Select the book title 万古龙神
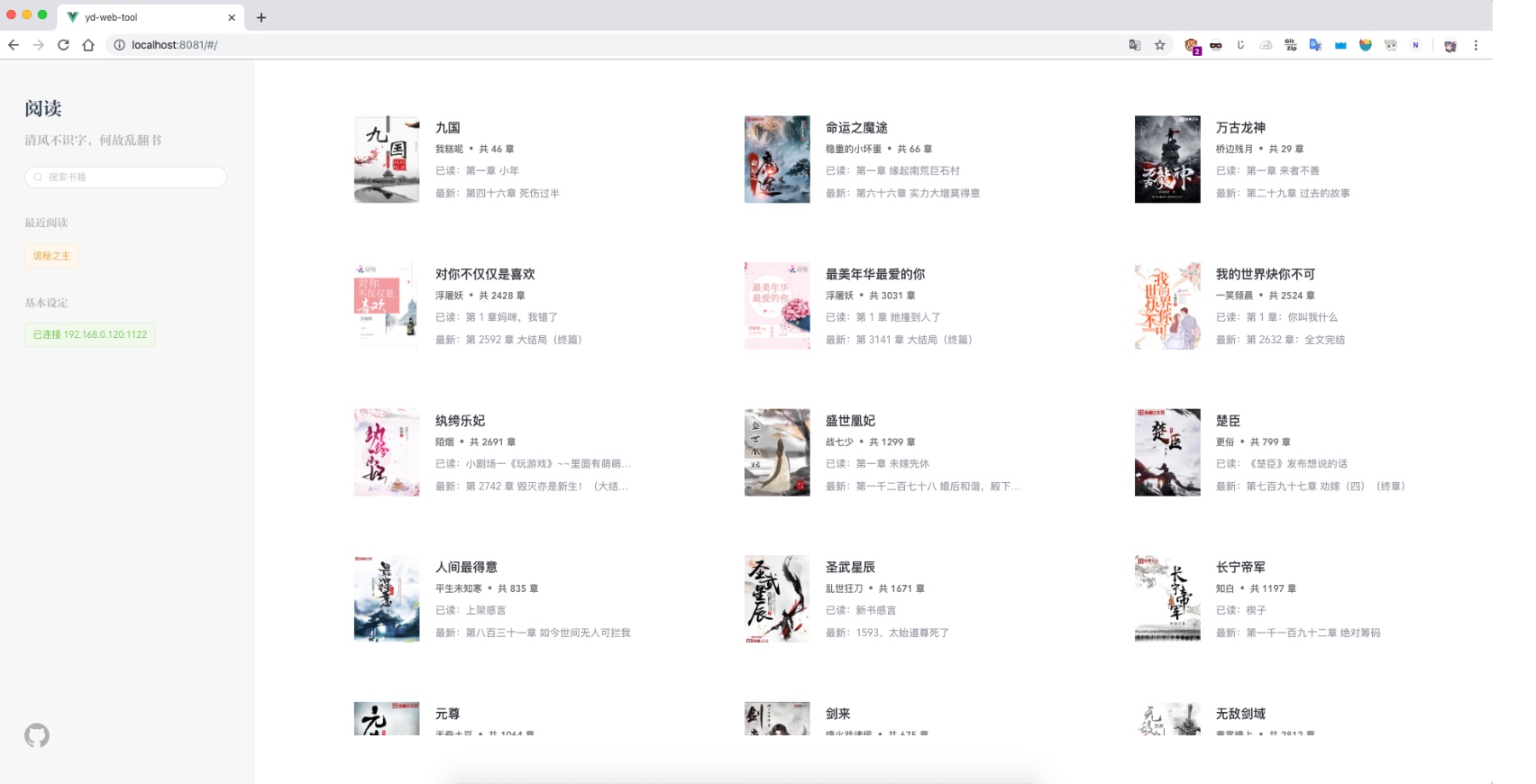1536x784 pixels. pyautogui.click(x=1240, y=128)
